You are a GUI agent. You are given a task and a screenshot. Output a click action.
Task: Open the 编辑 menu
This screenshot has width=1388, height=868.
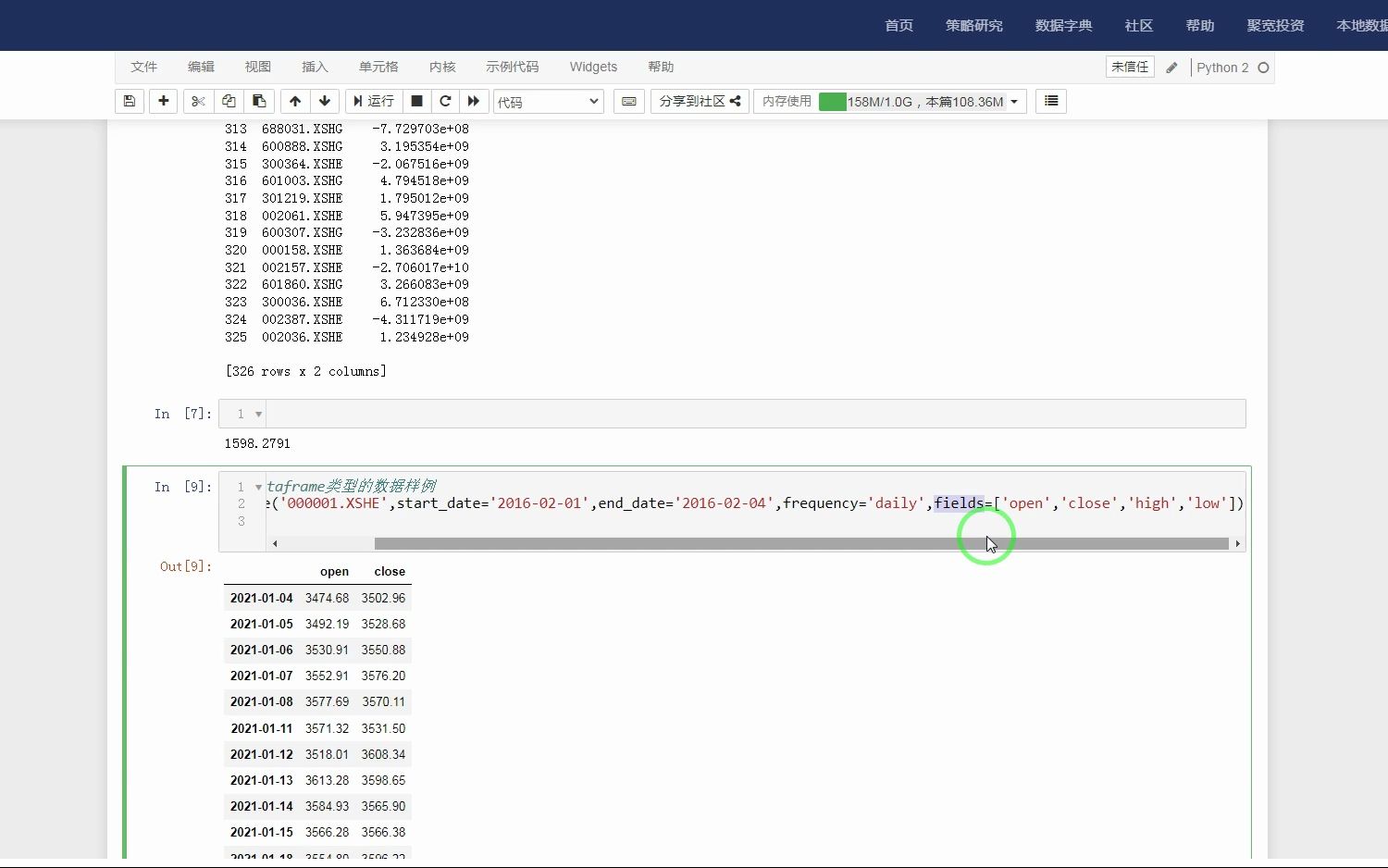[x=201, y=67]
